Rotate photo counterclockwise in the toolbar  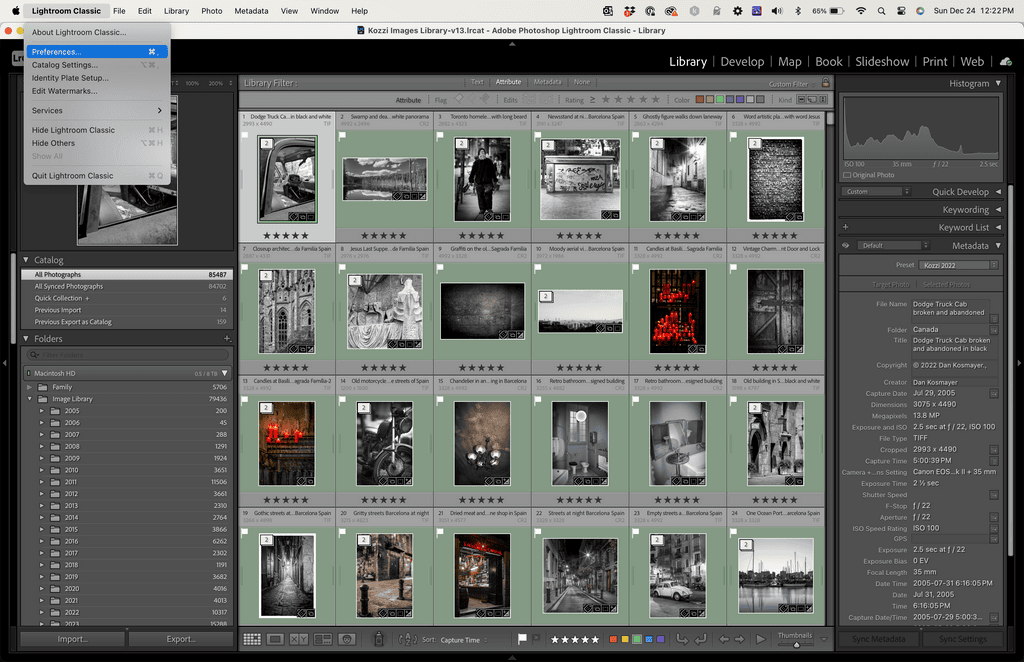pos(682,639)
